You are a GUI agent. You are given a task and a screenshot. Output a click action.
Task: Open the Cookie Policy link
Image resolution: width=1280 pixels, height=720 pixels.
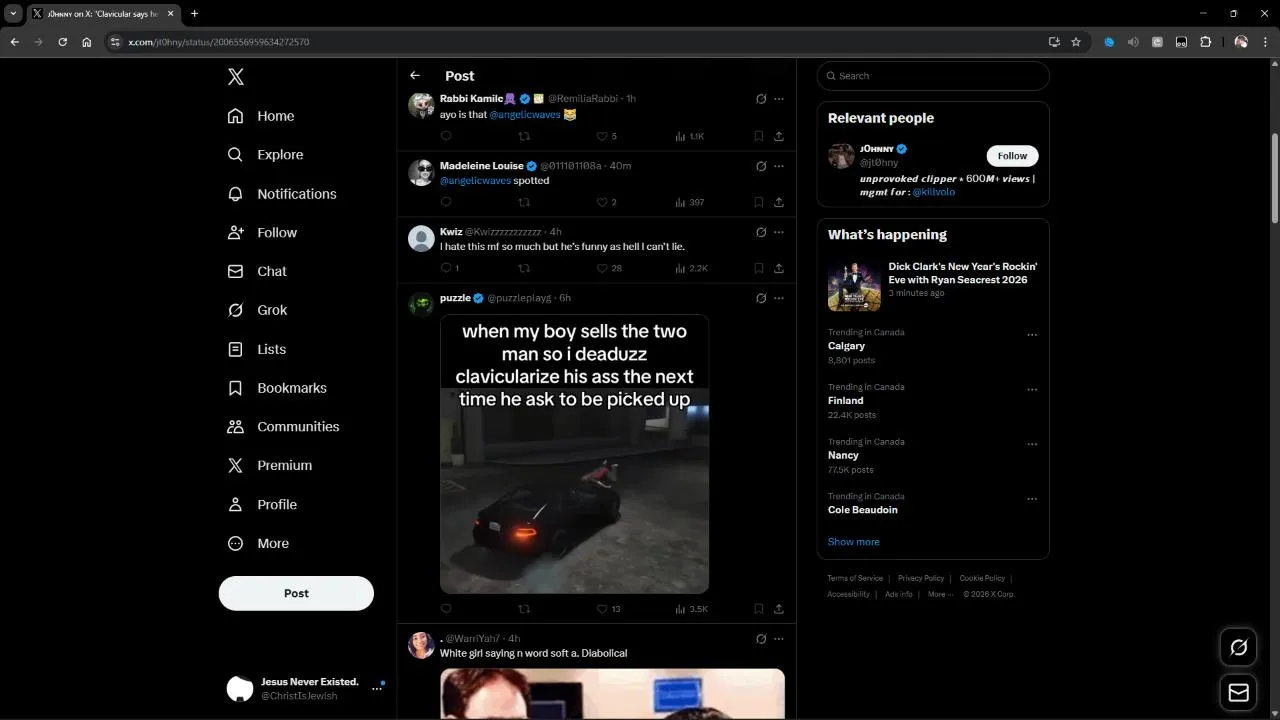(982, 578)
